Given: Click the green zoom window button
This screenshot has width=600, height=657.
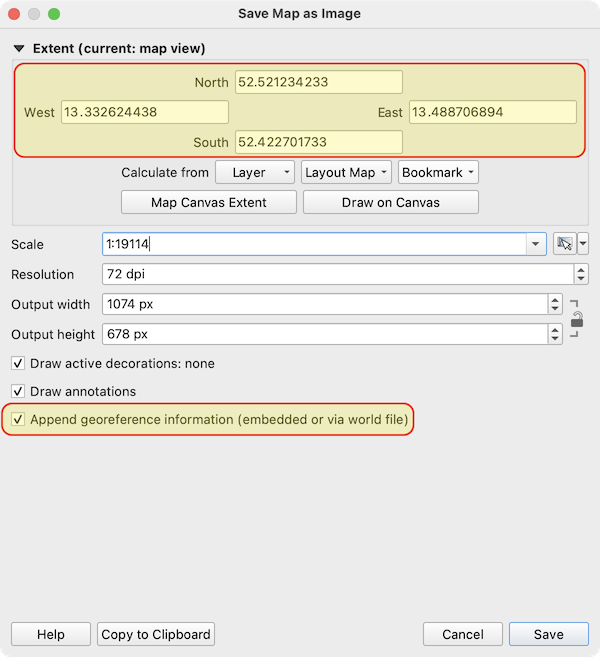Looking at the screenshot, I should (x=54, y=14).
